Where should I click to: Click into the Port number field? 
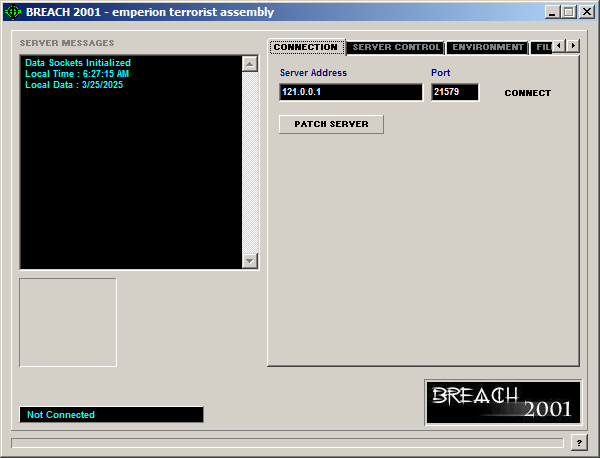coord(455,92)
